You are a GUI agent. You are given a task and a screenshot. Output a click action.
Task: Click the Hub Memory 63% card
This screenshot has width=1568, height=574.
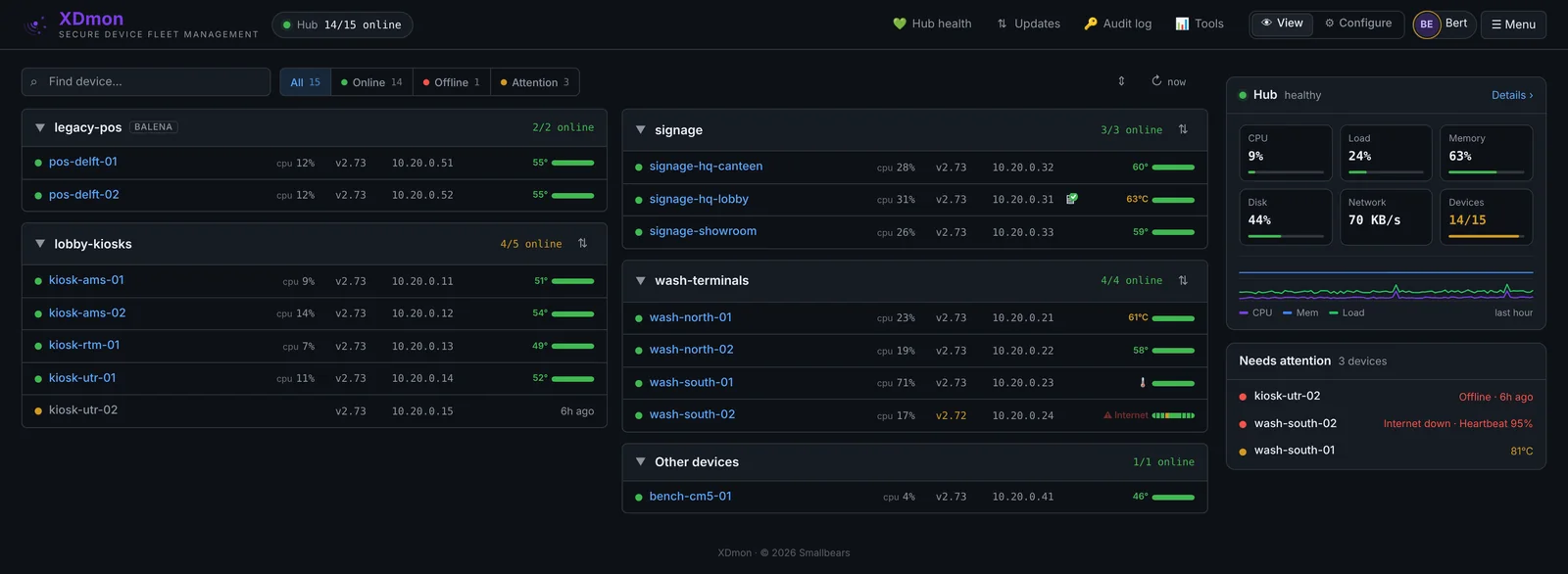1486,153
